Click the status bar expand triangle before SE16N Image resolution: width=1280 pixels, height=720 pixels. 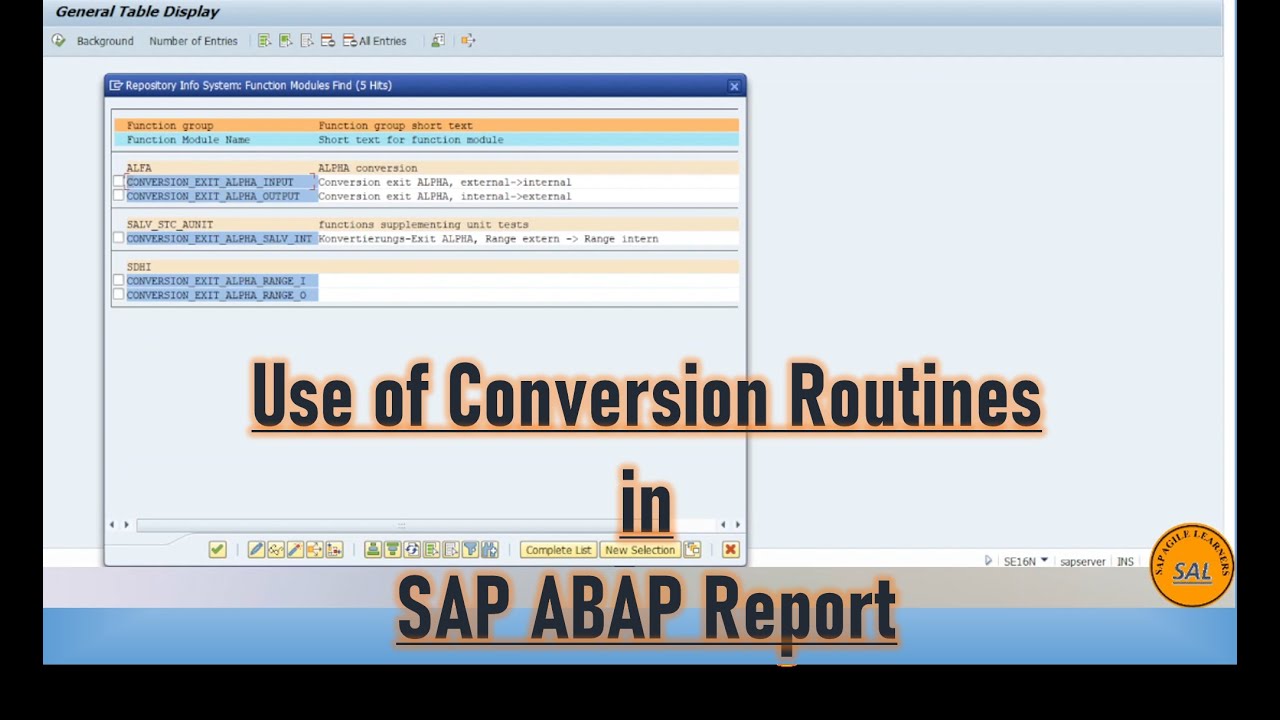coord(988,561)
